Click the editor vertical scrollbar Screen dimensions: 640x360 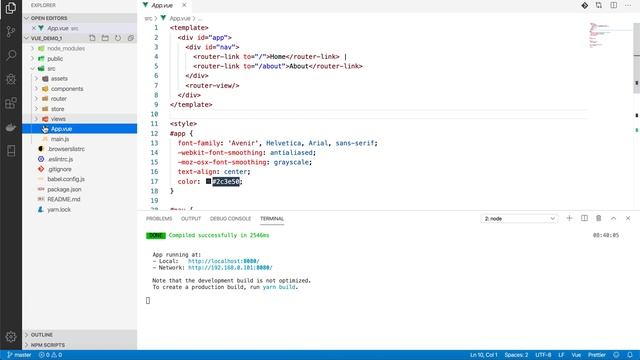click(x=636, y=57)
